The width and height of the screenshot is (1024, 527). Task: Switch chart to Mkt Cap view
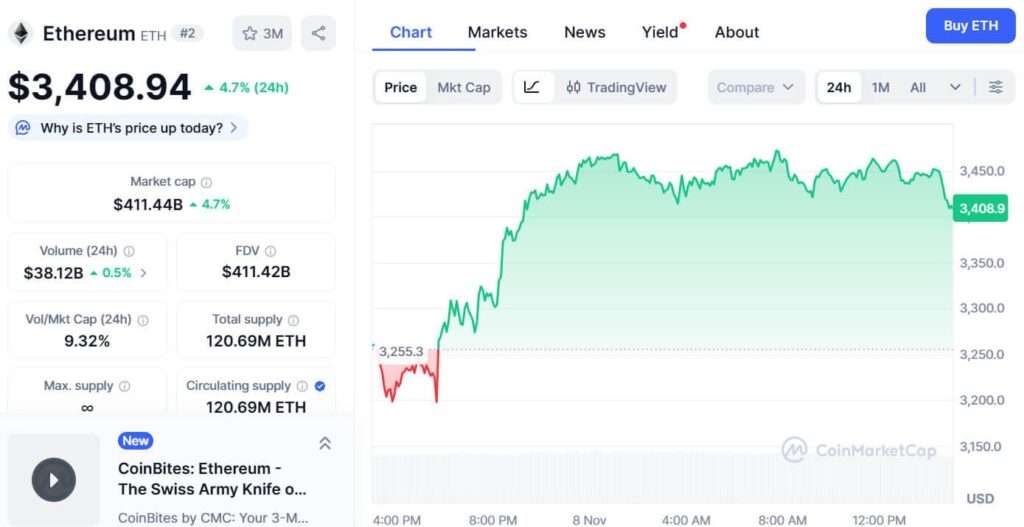464,87
